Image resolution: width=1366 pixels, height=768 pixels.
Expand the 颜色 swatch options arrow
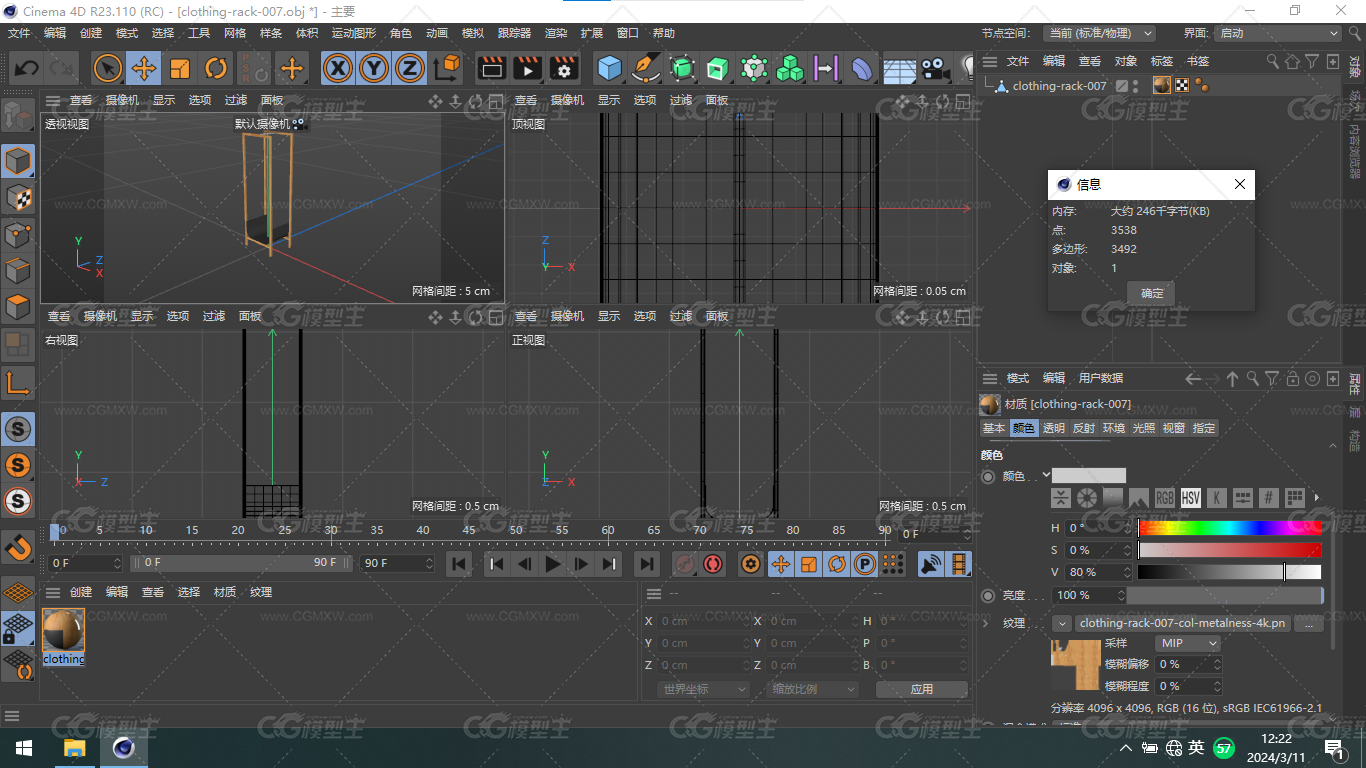[1046, 475]
